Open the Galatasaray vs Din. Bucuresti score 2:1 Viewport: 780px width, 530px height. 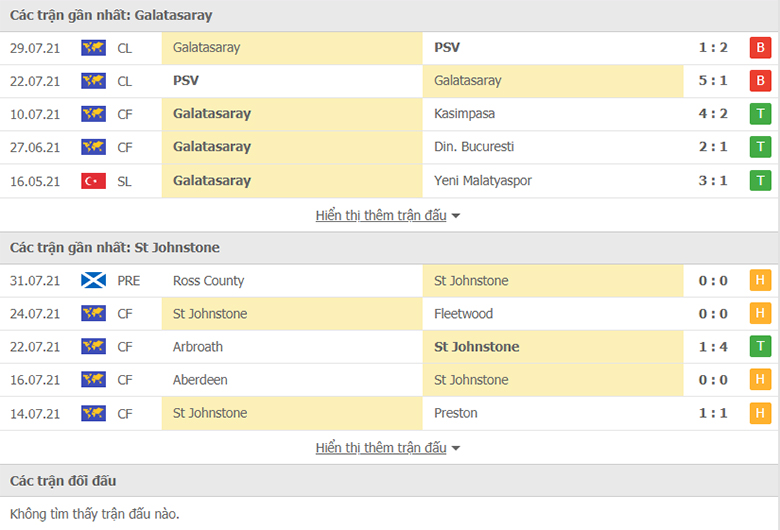tap(713, 147)
